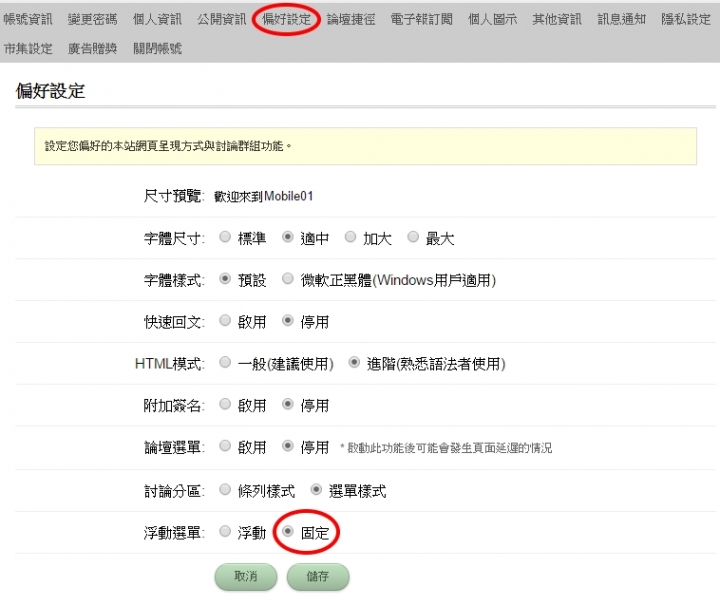Go to 關閉帳號 tab
Screen dimensions: 720x606
(x=157, y=48)
